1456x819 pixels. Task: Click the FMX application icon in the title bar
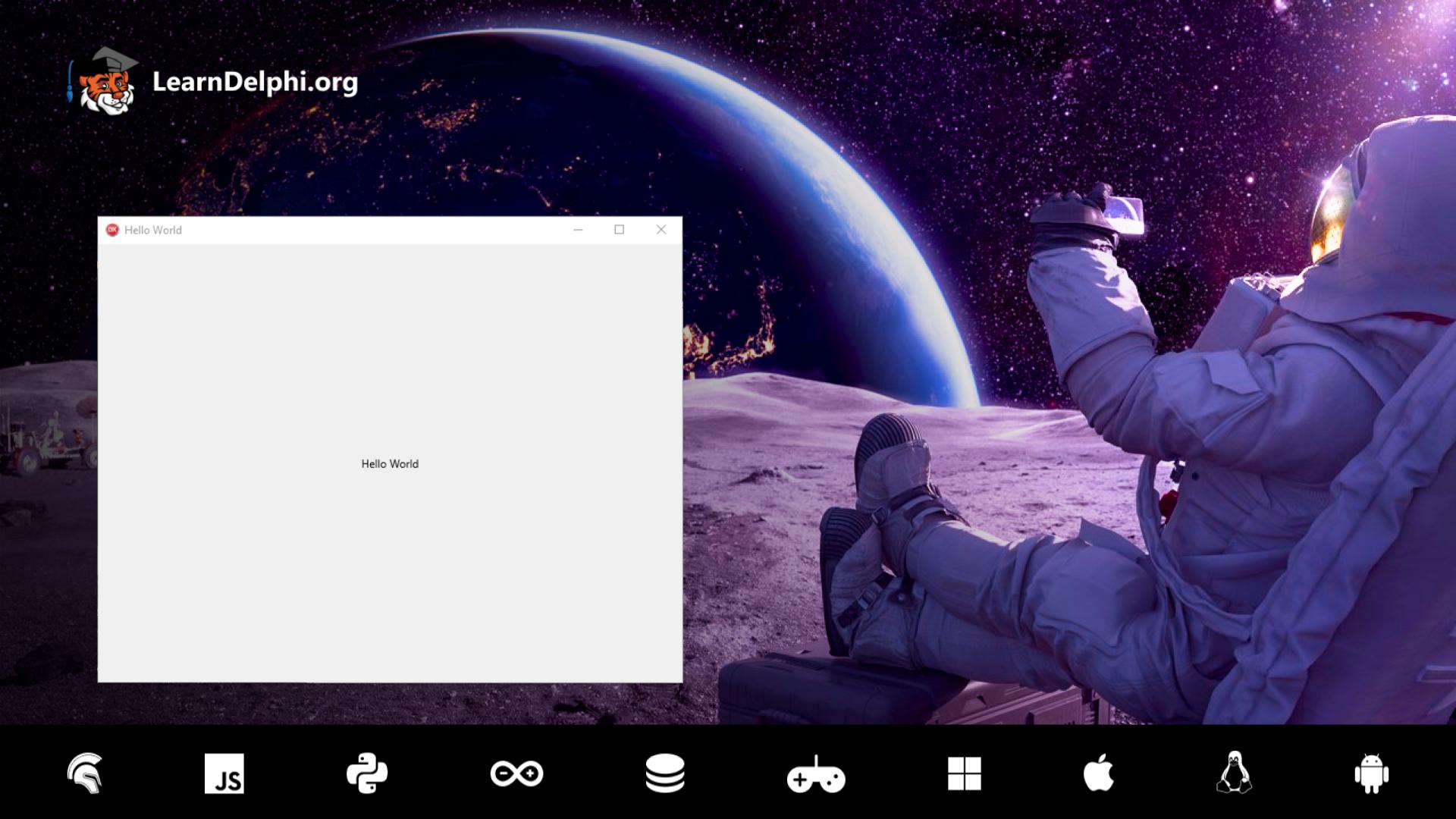(x=111, y=229)
